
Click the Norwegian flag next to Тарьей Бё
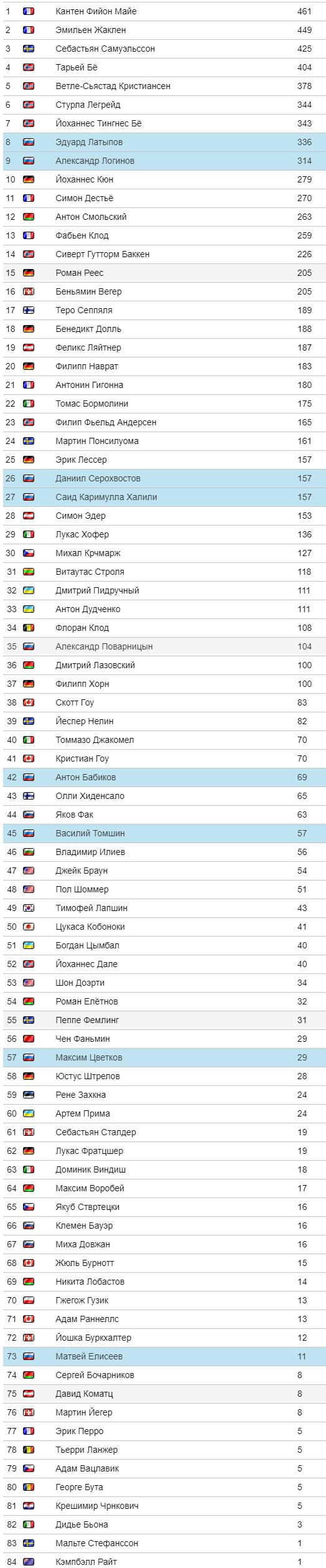coord(29,67)
